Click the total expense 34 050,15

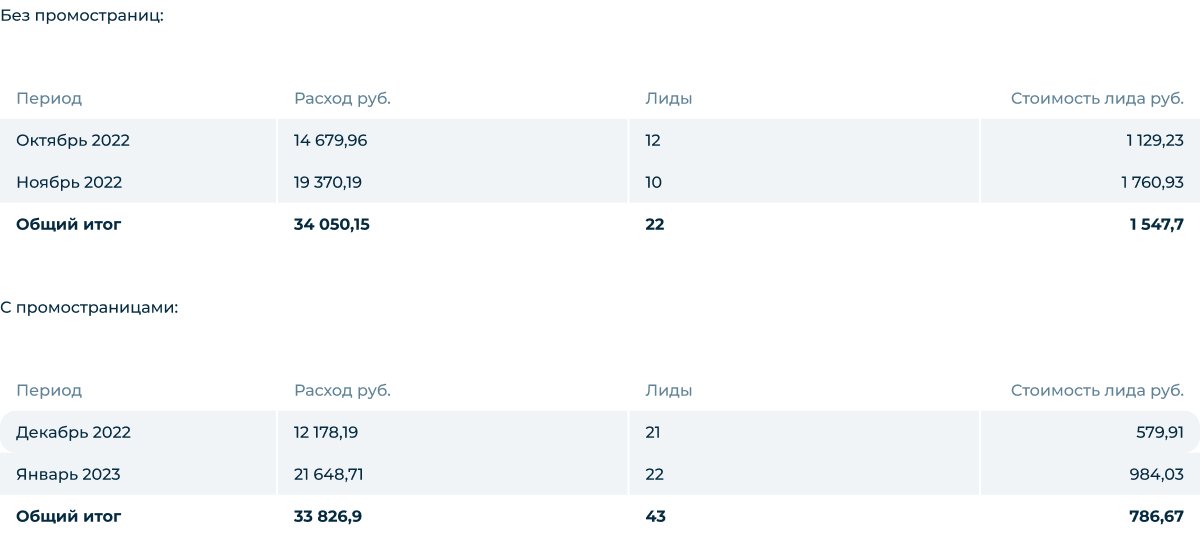point(332,224)
